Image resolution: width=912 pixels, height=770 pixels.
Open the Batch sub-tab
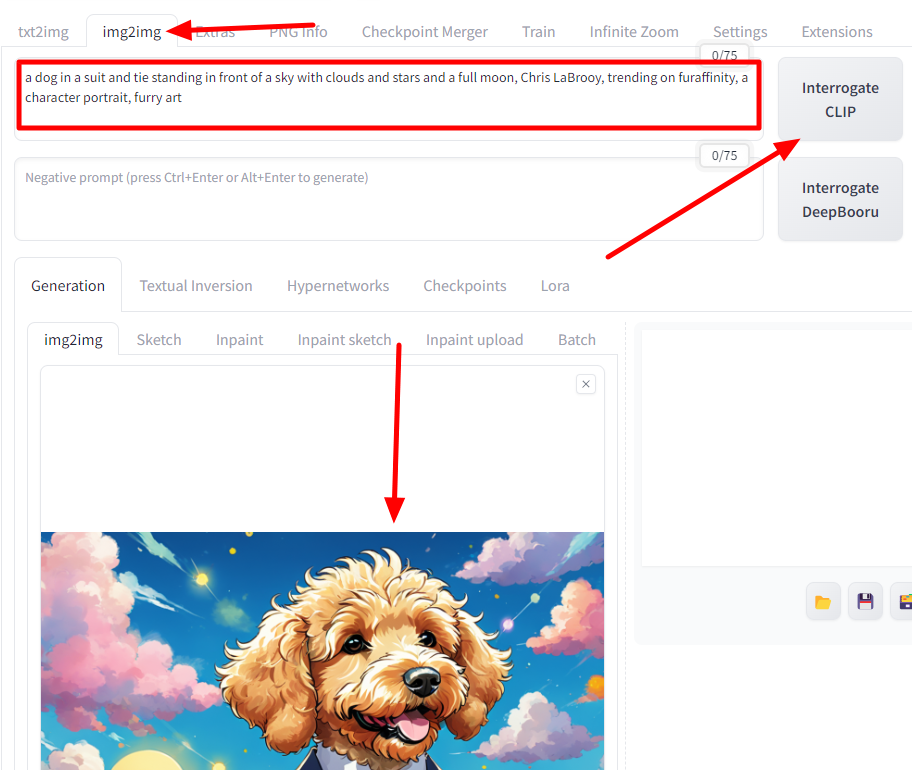click(x=577, y=340)
